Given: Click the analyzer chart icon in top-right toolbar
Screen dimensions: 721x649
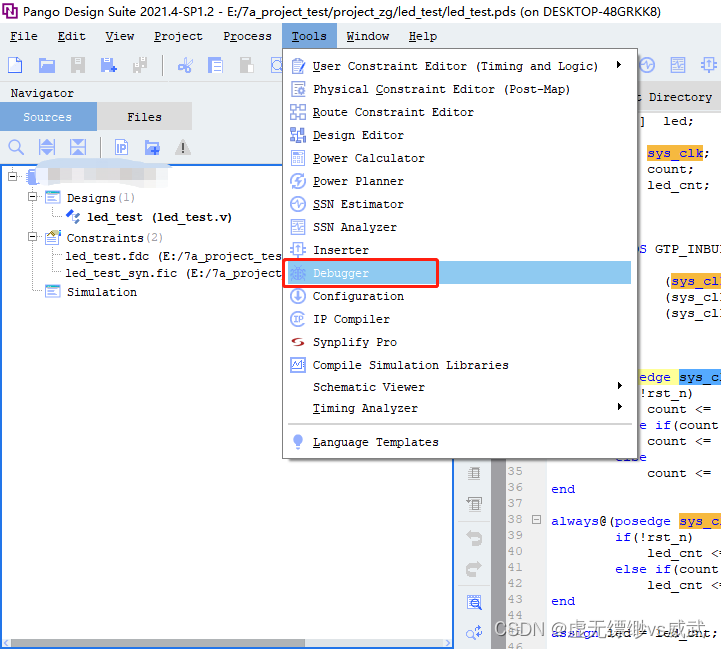Looking at the screenshot, I should coord(678,65).
